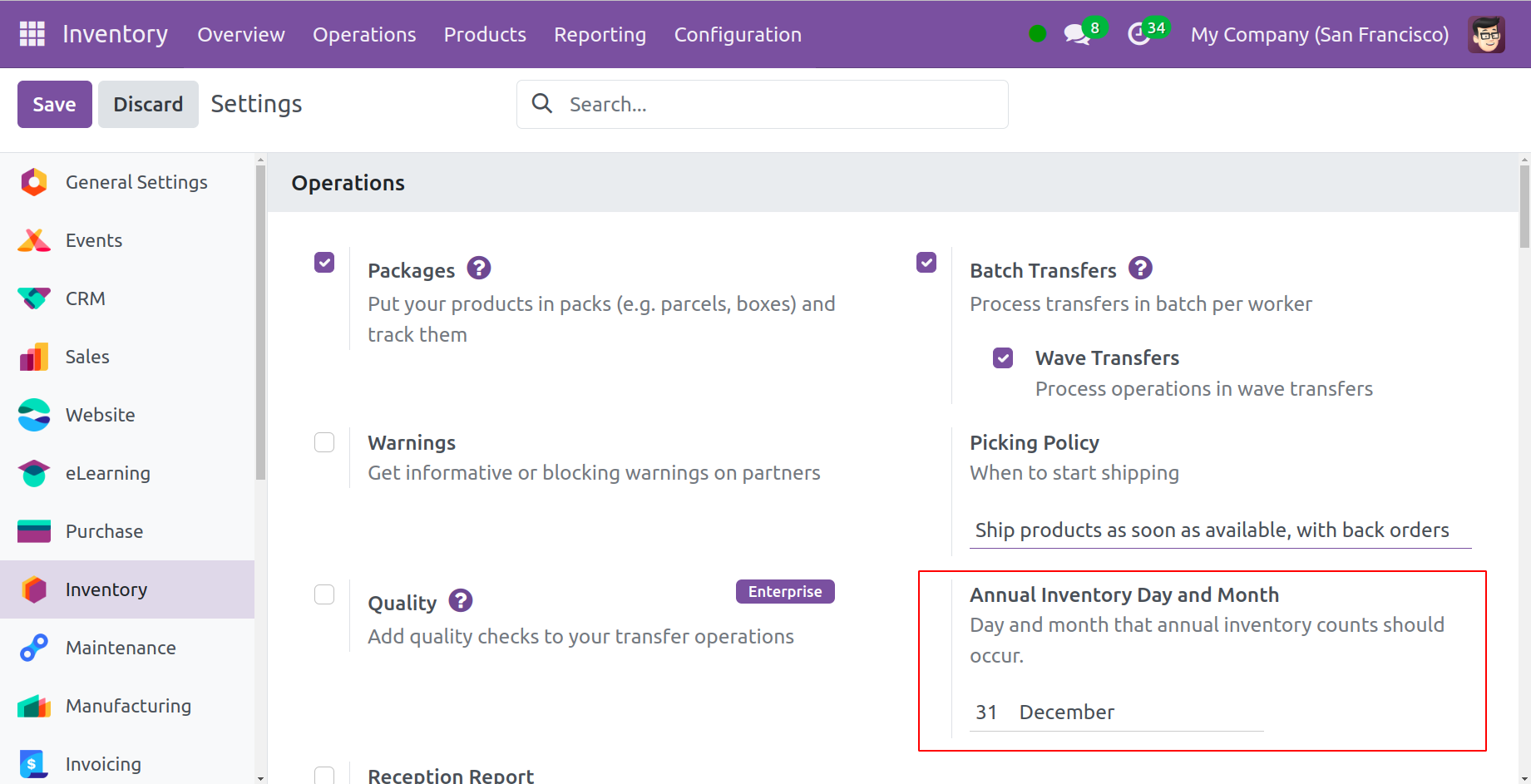Viewport: 1531px width, 784px height.
Task: Click the Quality help question mark icon
Action: [460, 600]
